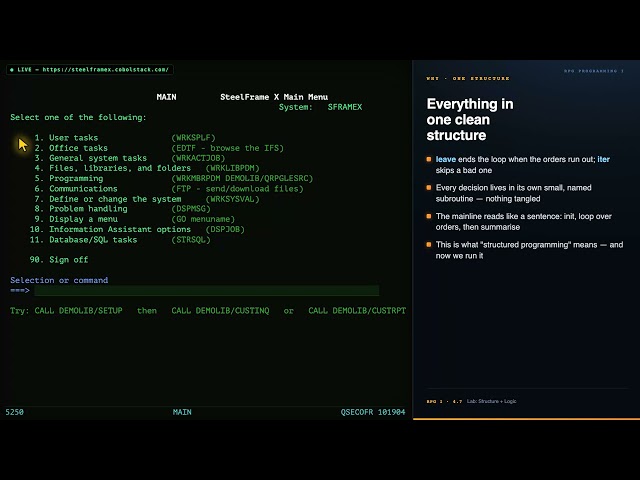Click the ===> command prompt arrow
The image size is (640, 480).
[x=20, y=290]
